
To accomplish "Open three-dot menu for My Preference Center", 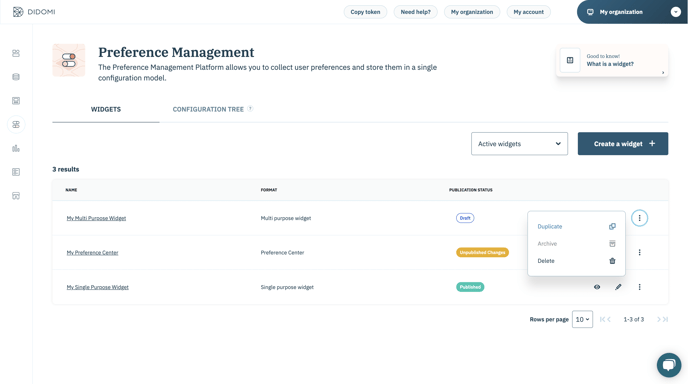I will [x=639, y=252].
